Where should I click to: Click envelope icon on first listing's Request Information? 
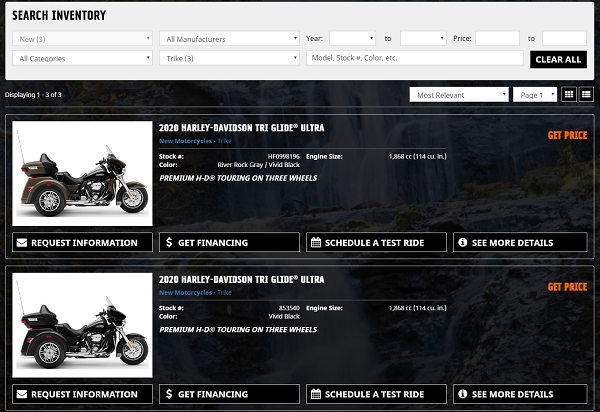click(x=22, y=242)
